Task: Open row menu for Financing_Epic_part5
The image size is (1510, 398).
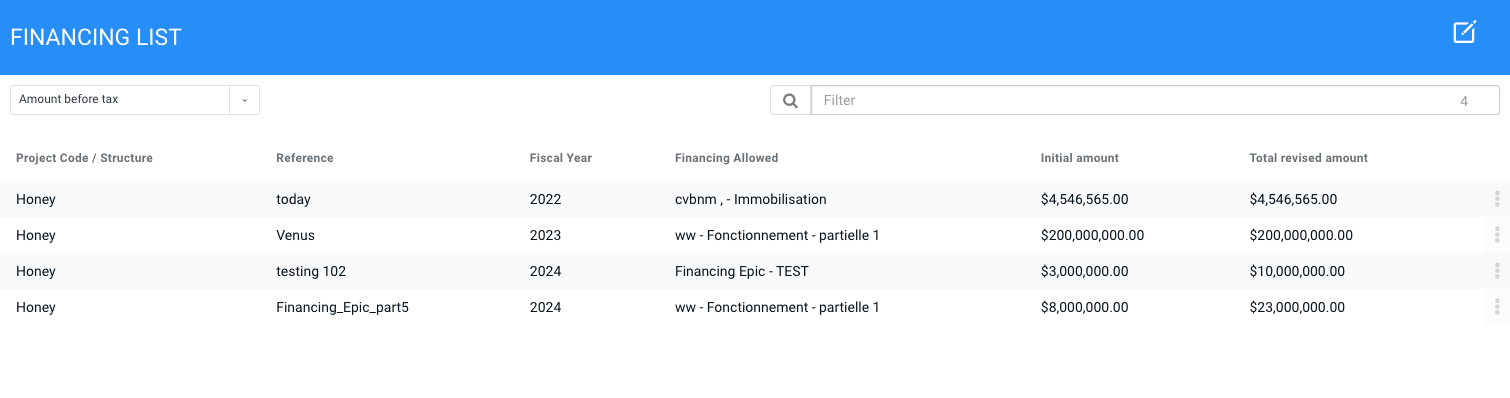Action: (x=1497, y=307)
